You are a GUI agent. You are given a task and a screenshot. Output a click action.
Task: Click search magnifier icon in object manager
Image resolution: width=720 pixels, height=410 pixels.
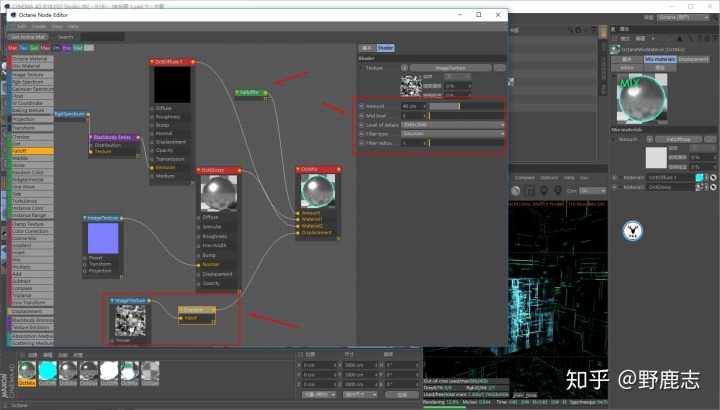pyautogui.click(x=570, y=30)
